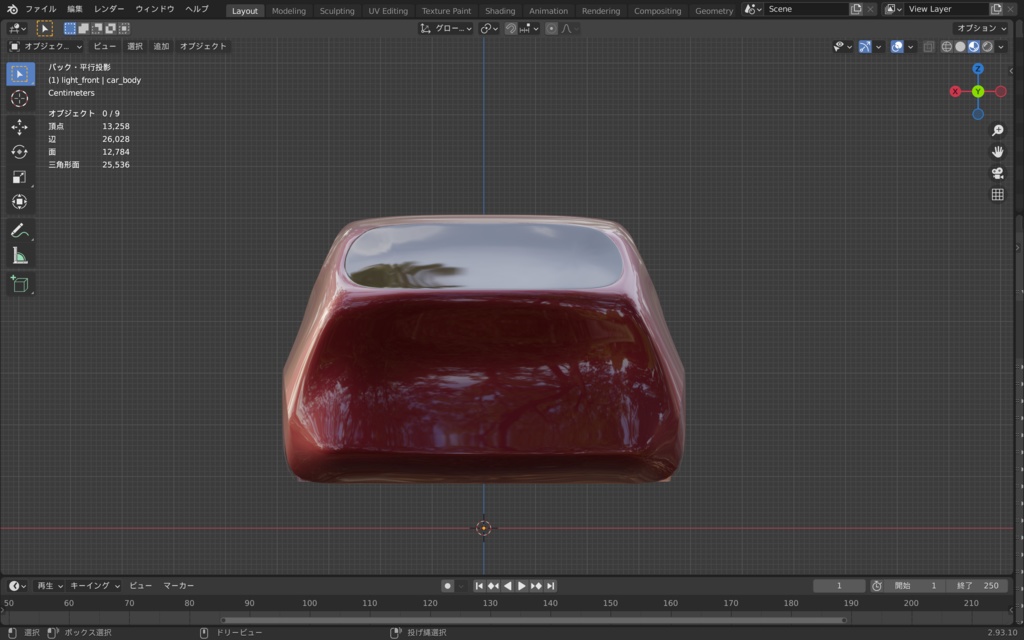Switch to the Shading workspace tab
The image size is (1024, 640).
[500, 11]
